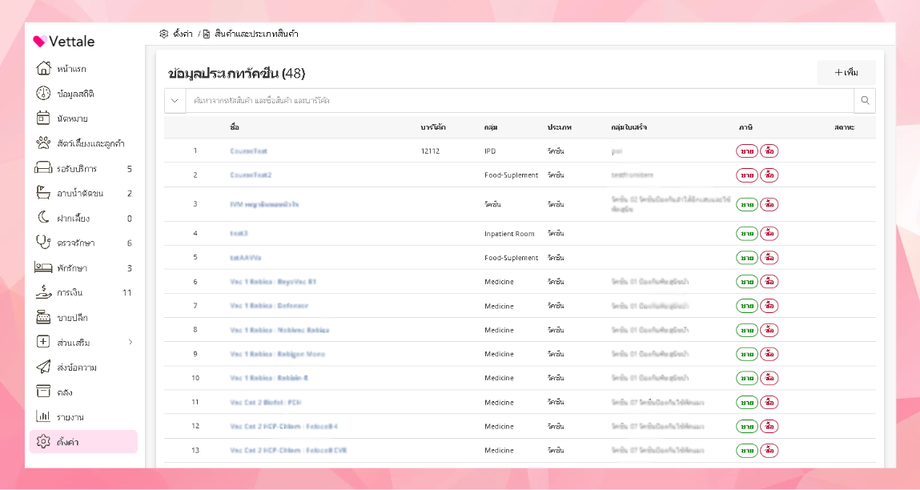Select ขายปลีก retail menu item
The width and height of the screenshot is (920, 490).
[72, 318]
